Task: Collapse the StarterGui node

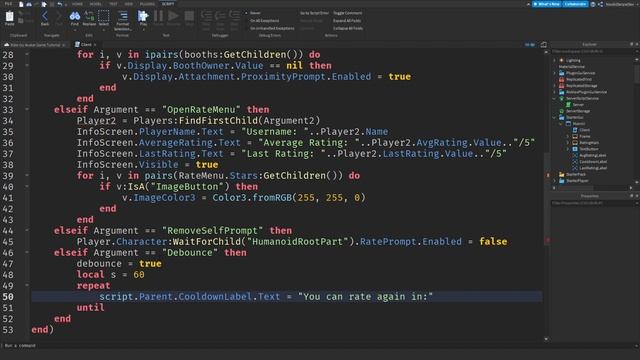Action: tap(554, 118)
